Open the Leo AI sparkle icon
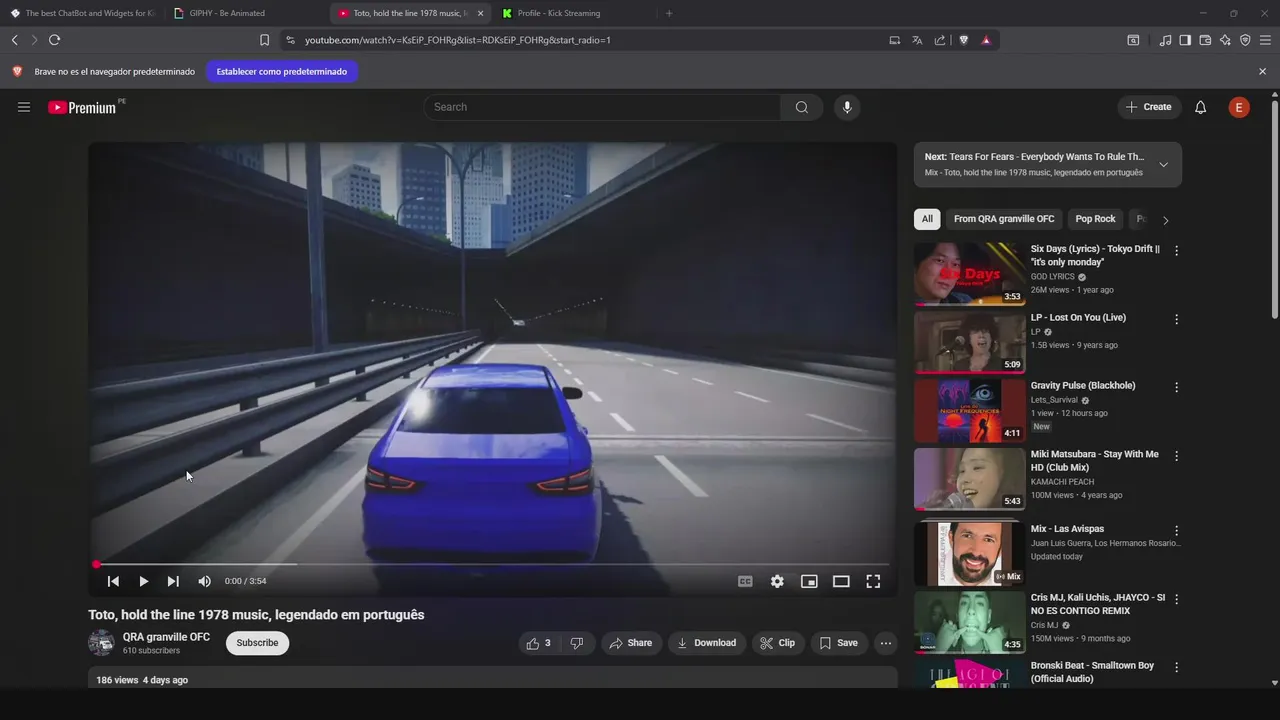Viewport: 1280px width, 720px height. (1225, 40)
